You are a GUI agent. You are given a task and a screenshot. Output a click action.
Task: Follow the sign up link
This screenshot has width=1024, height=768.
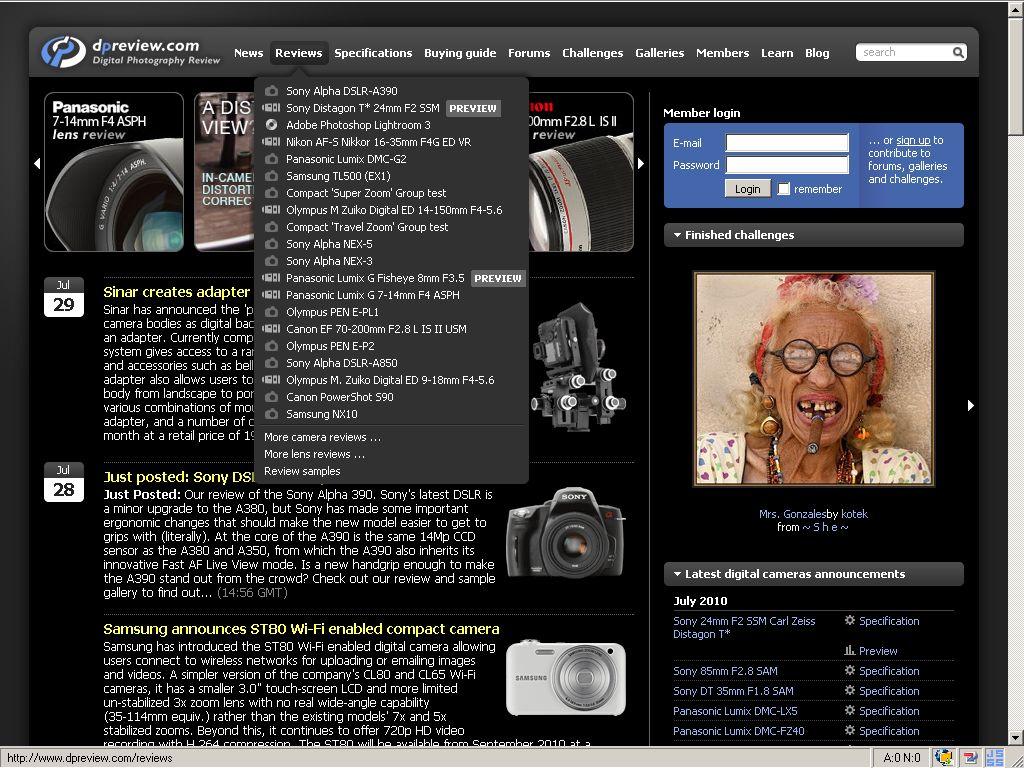(x=912, y=141)
